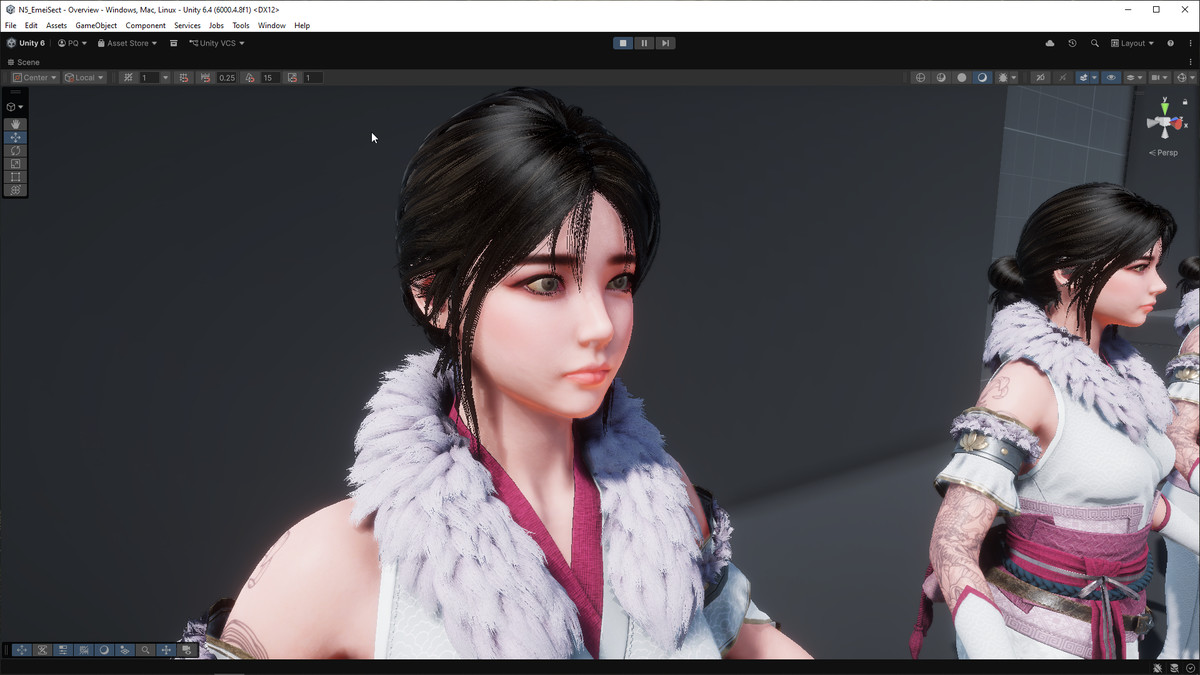The width and height of the screenshot is (1200, 675).
Task: Open the Undo History icon
Action: [1072, 43]
